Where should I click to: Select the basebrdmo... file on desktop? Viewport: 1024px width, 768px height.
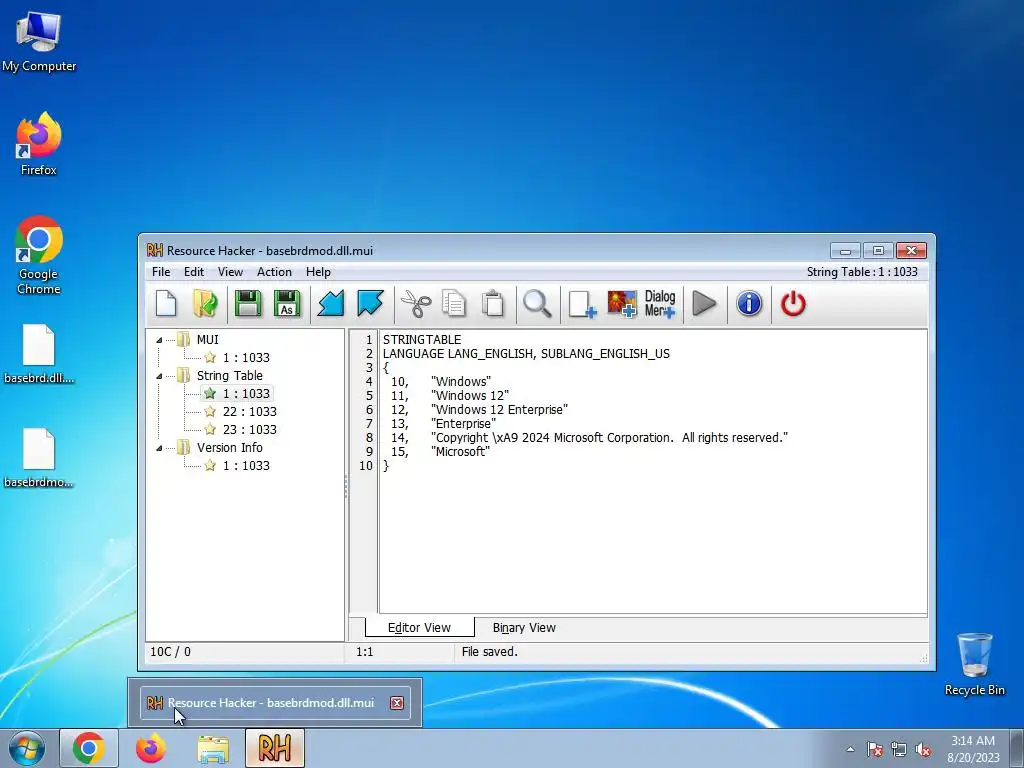39,458
